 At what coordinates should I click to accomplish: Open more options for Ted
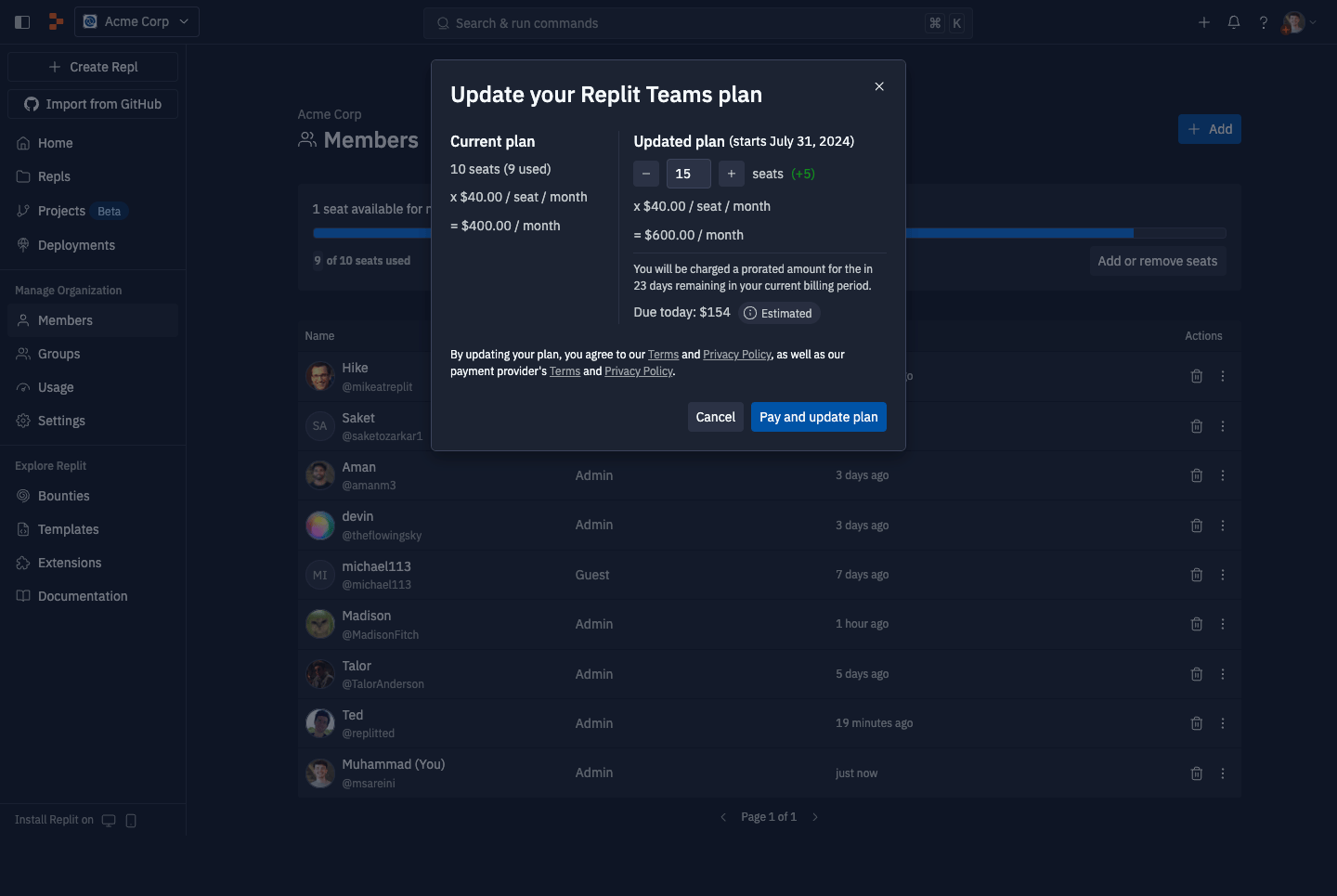pos(1223,723)
